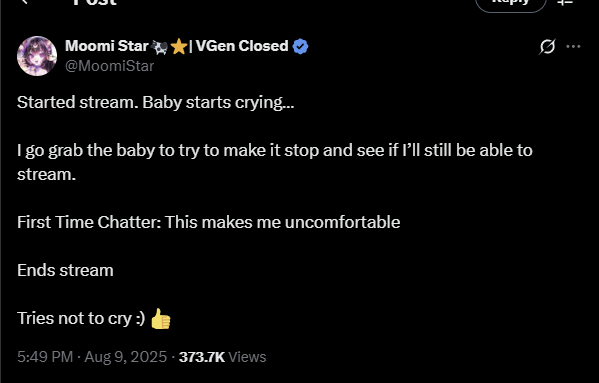Open the three-dot more options menu
The image size is (599, 383).
click(573, 47)
